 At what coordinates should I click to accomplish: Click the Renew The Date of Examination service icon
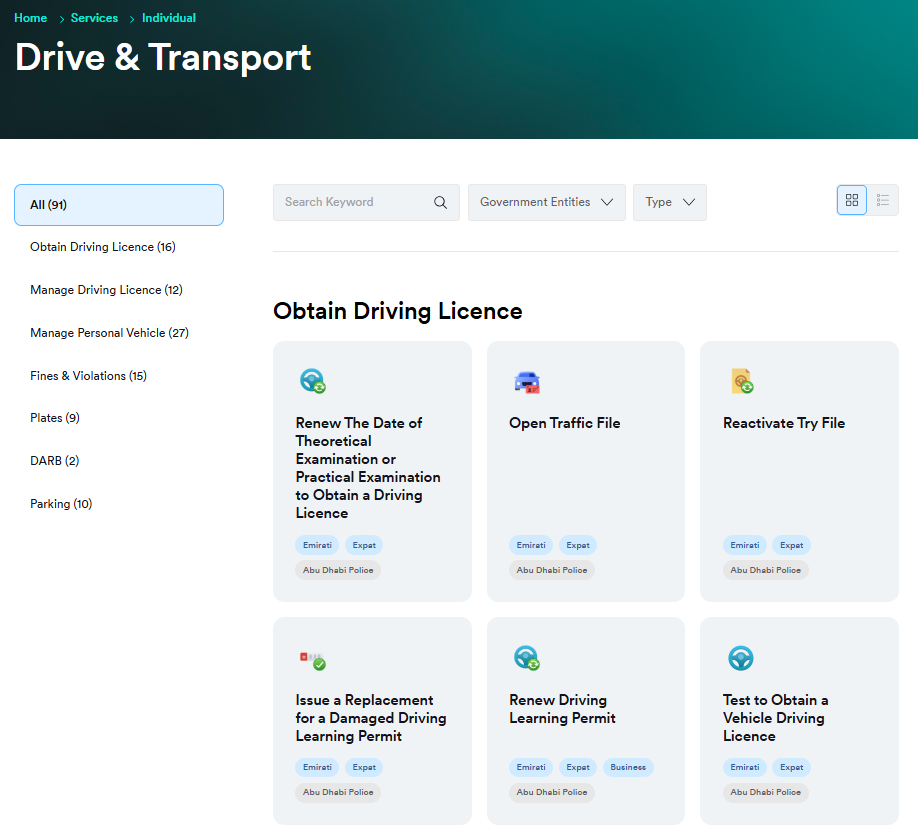click(313, 381)
